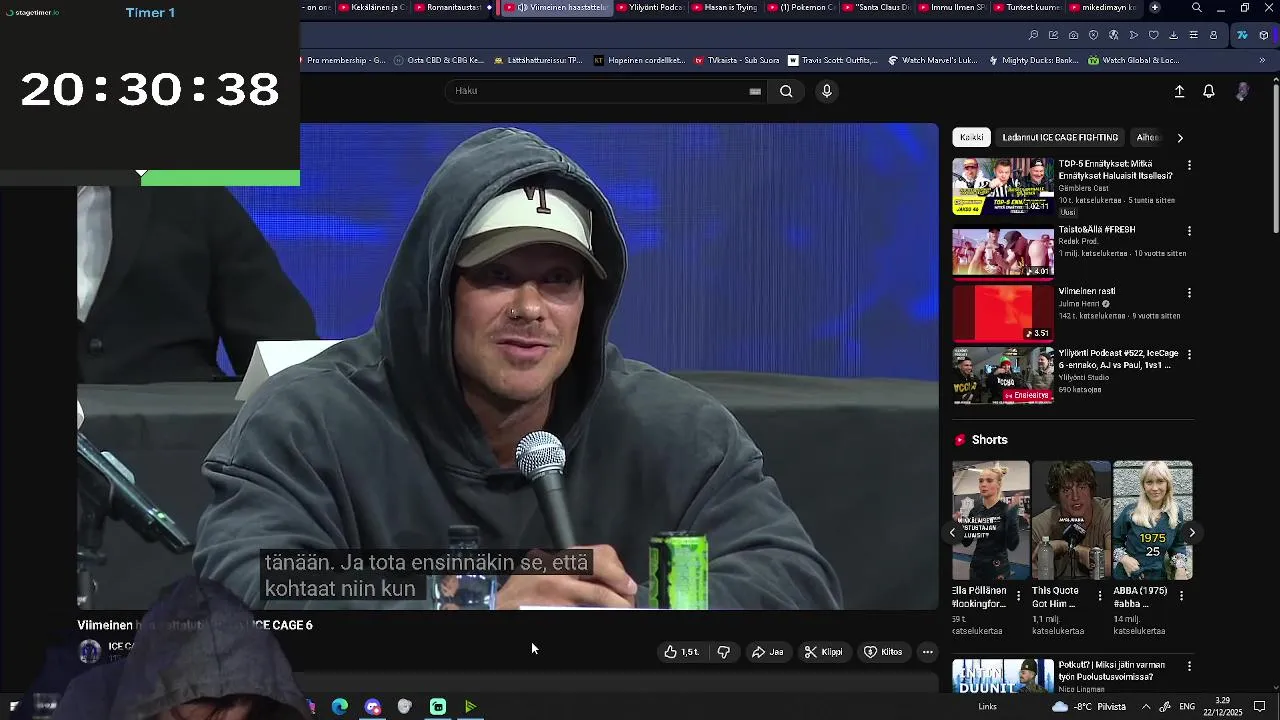Click the Julma Henri channel name

click(x=1079, y=304)
